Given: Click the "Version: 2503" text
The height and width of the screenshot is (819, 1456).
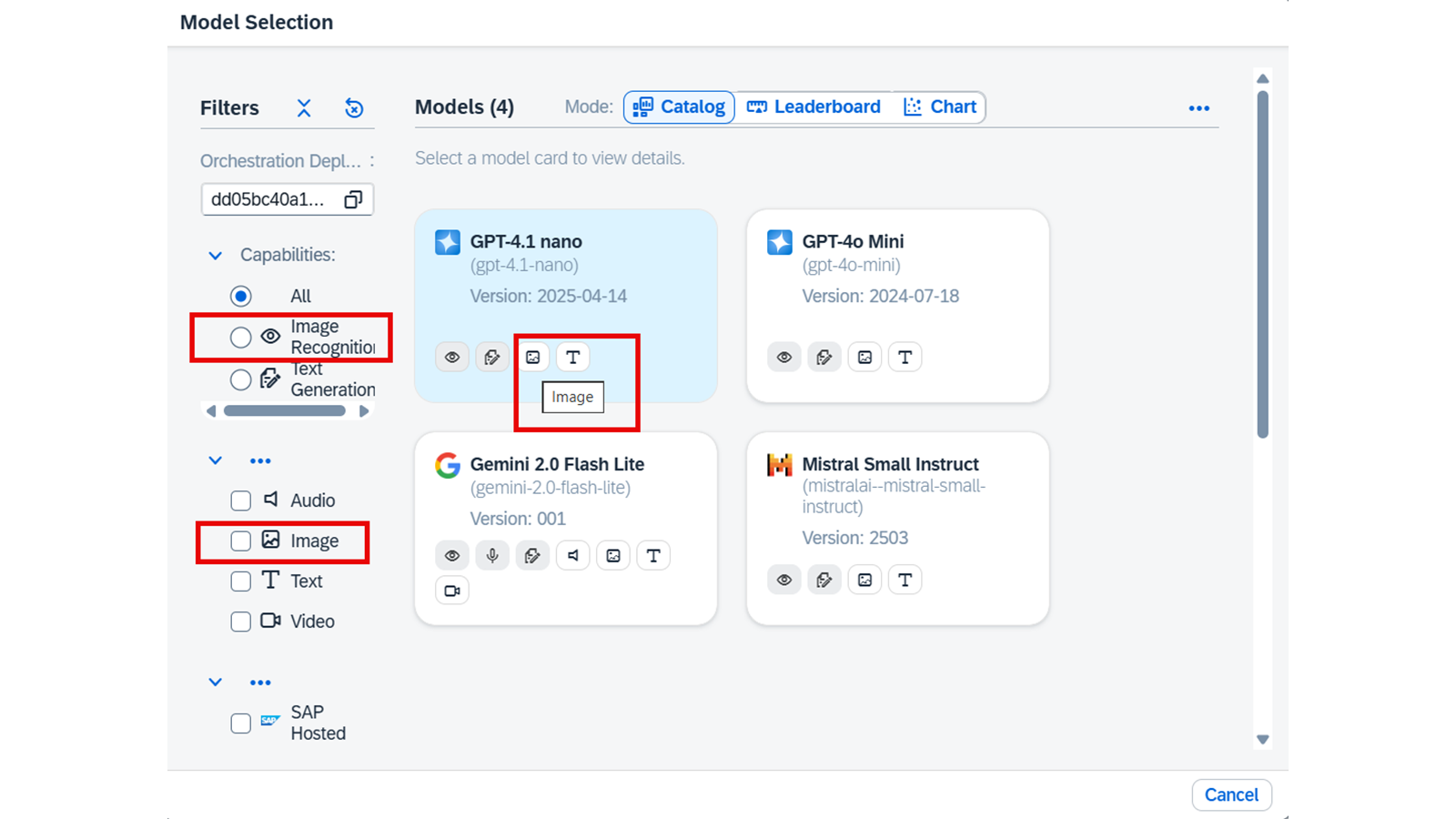Looking at the screenshot, I should [854, 538].
